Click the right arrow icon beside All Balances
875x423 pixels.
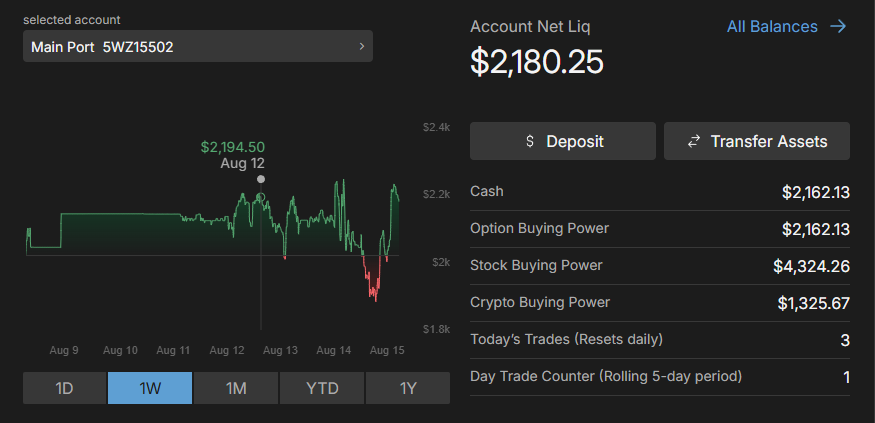pos(838,27)
